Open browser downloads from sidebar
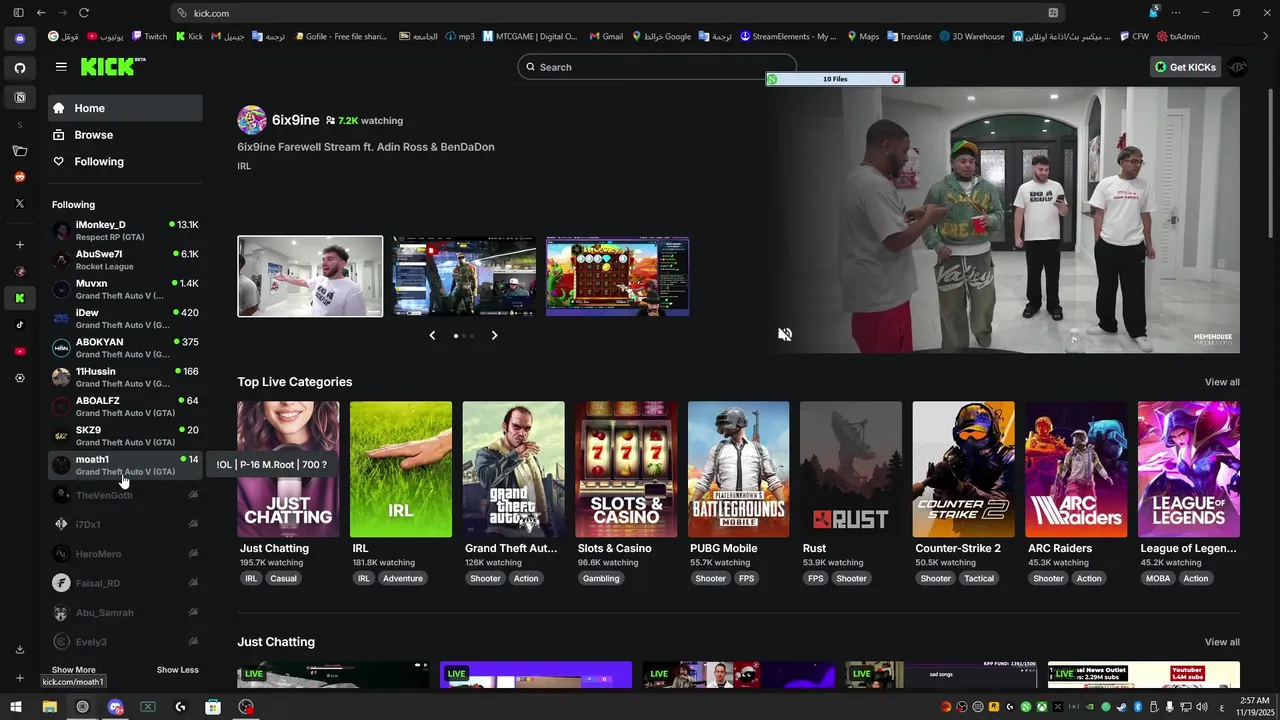 tap(20, 649)
